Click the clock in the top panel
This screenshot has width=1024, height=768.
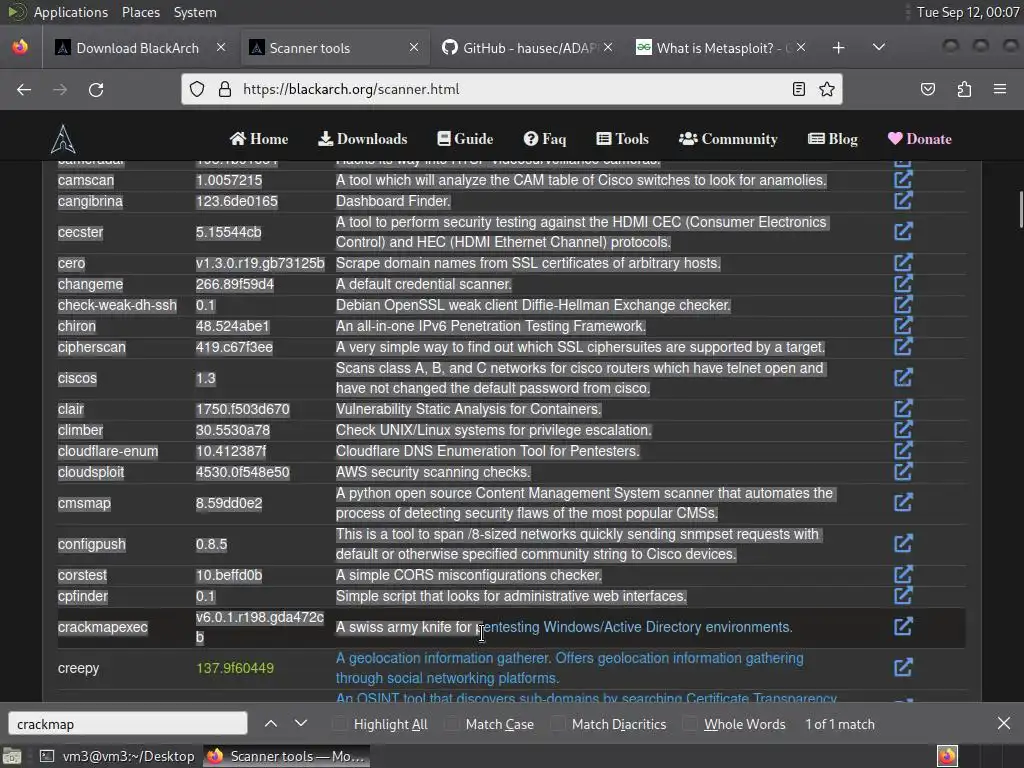(967, 12)
